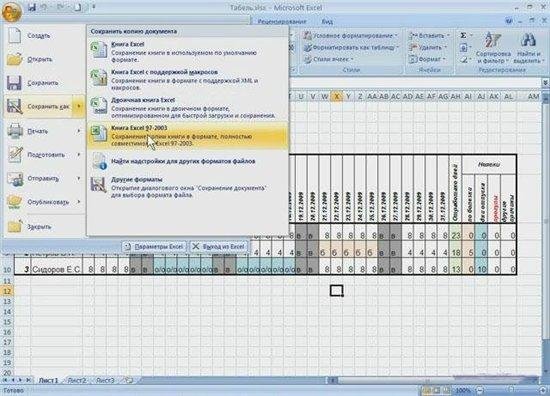Click the insert new worksheet icon
Screen dimensions: 550x396
tap(129, 381)
